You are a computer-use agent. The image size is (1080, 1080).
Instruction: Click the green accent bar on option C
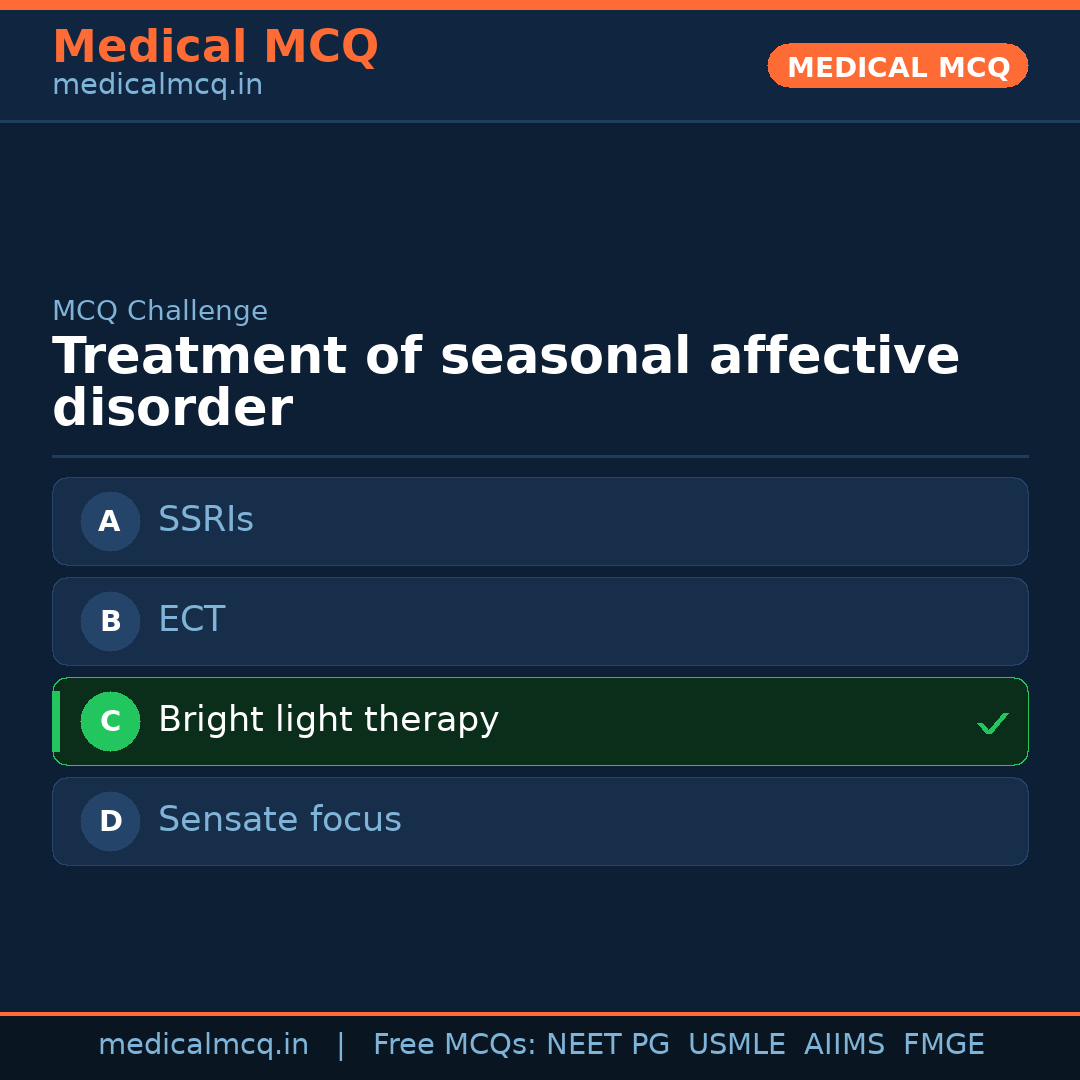pyautogui.click(x=56, y=721)
